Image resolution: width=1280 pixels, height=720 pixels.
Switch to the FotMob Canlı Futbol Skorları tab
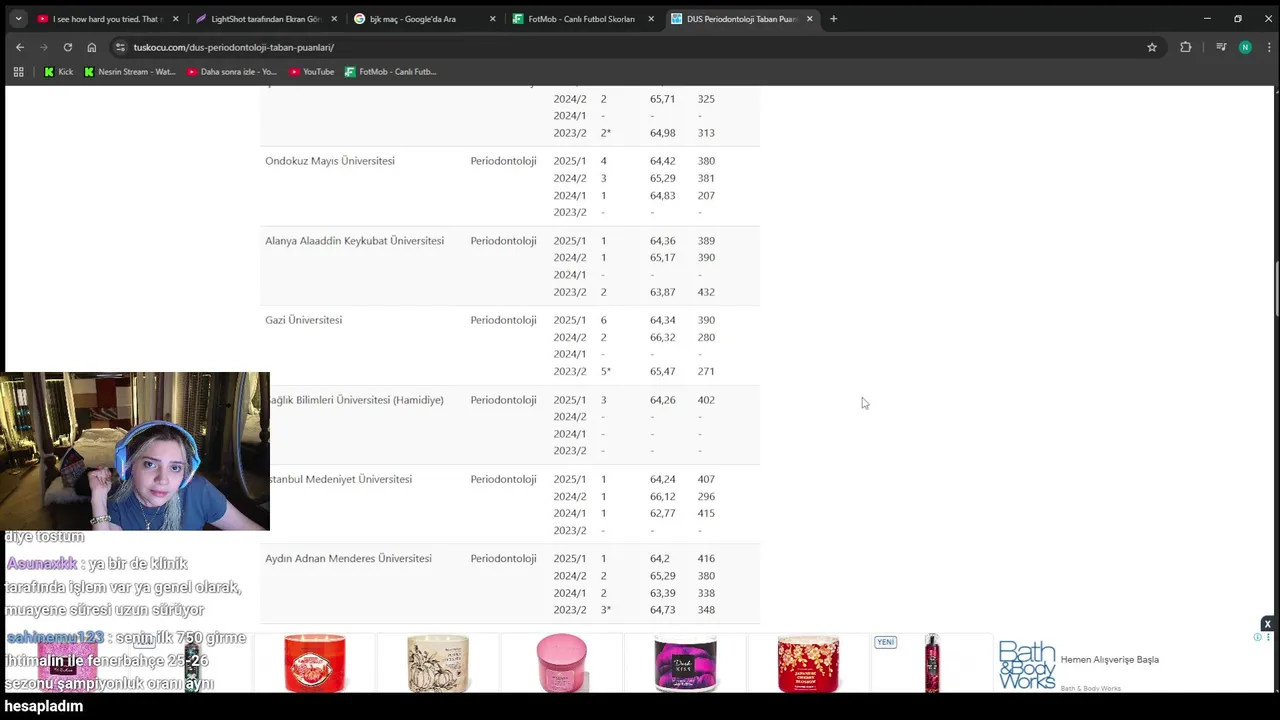click(583, 19)
